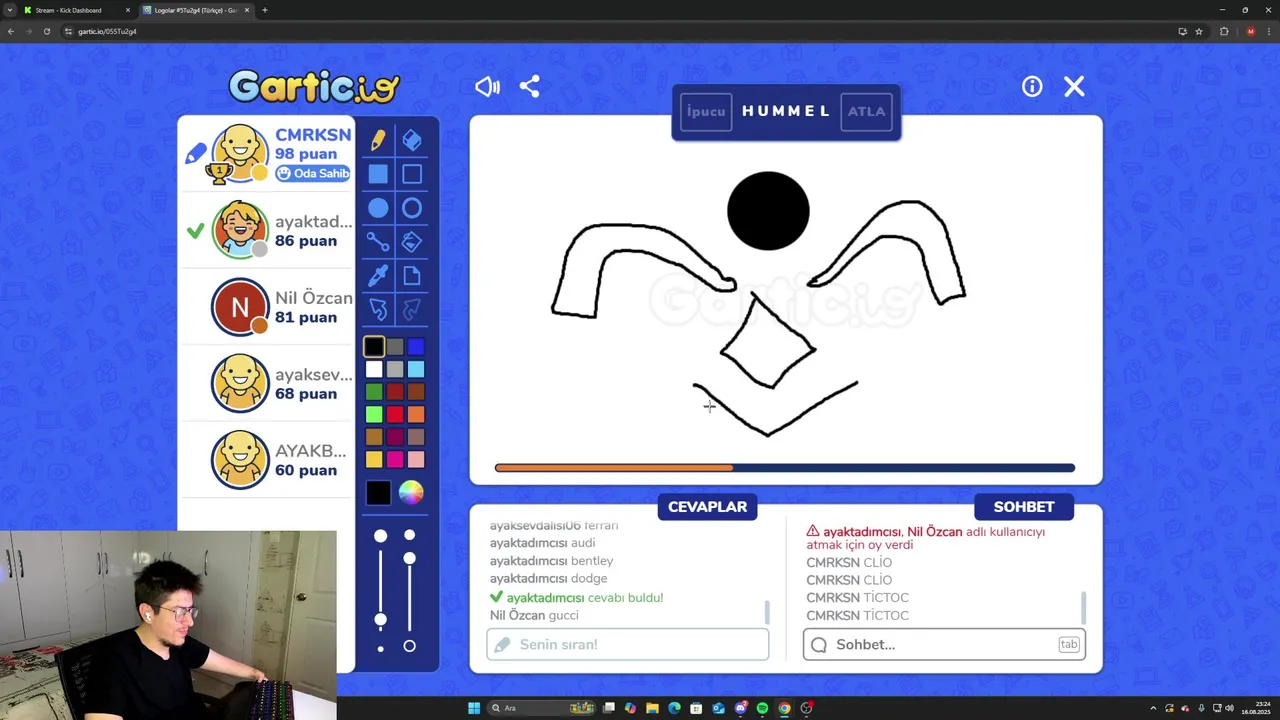Select the blue color swatch
The height and width of the screenshot is (720, 1280).
(x=416, y=347)
